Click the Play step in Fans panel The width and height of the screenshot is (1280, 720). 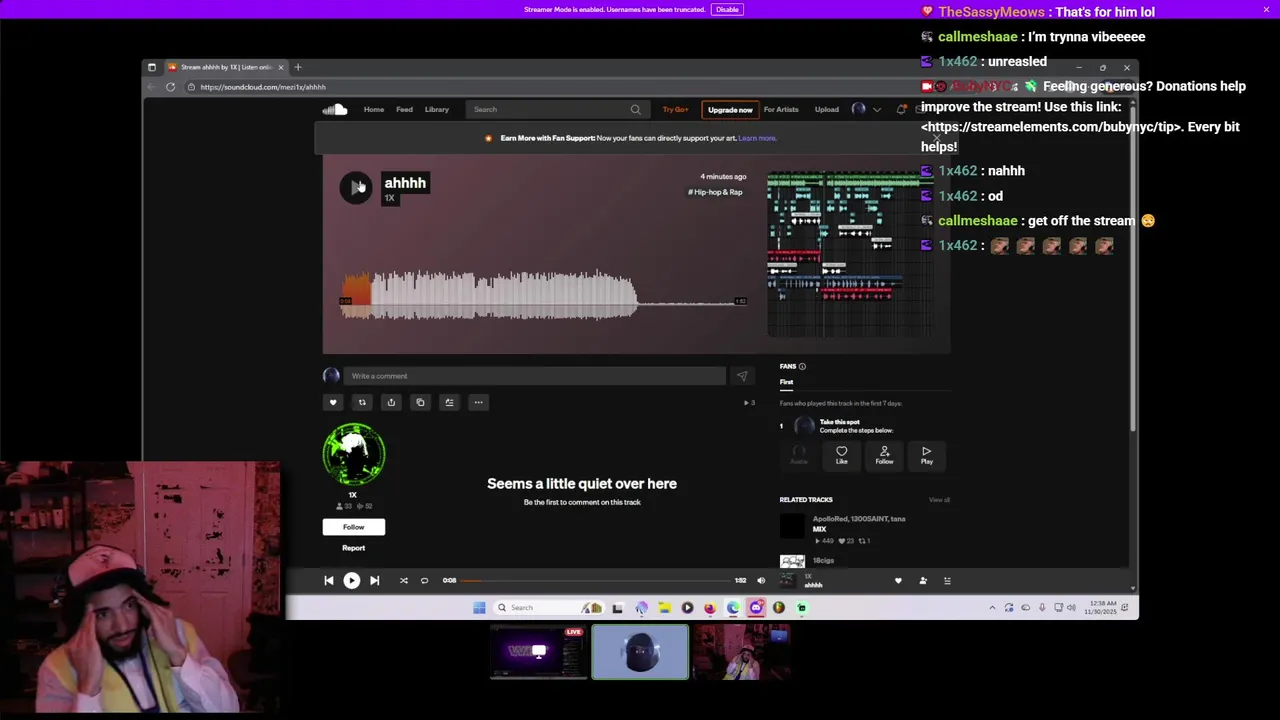point(927,455)
